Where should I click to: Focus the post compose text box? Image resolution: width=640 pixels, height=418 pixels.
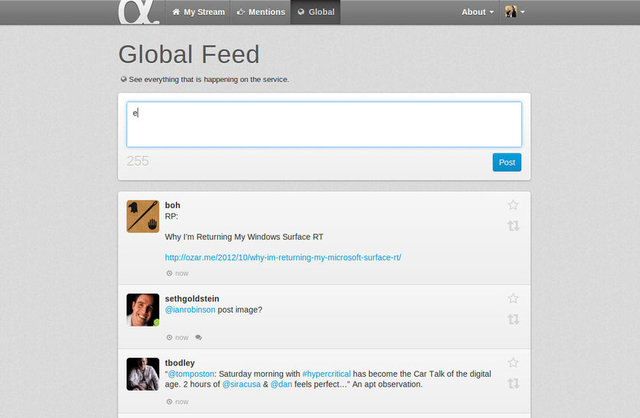point(324,124)
